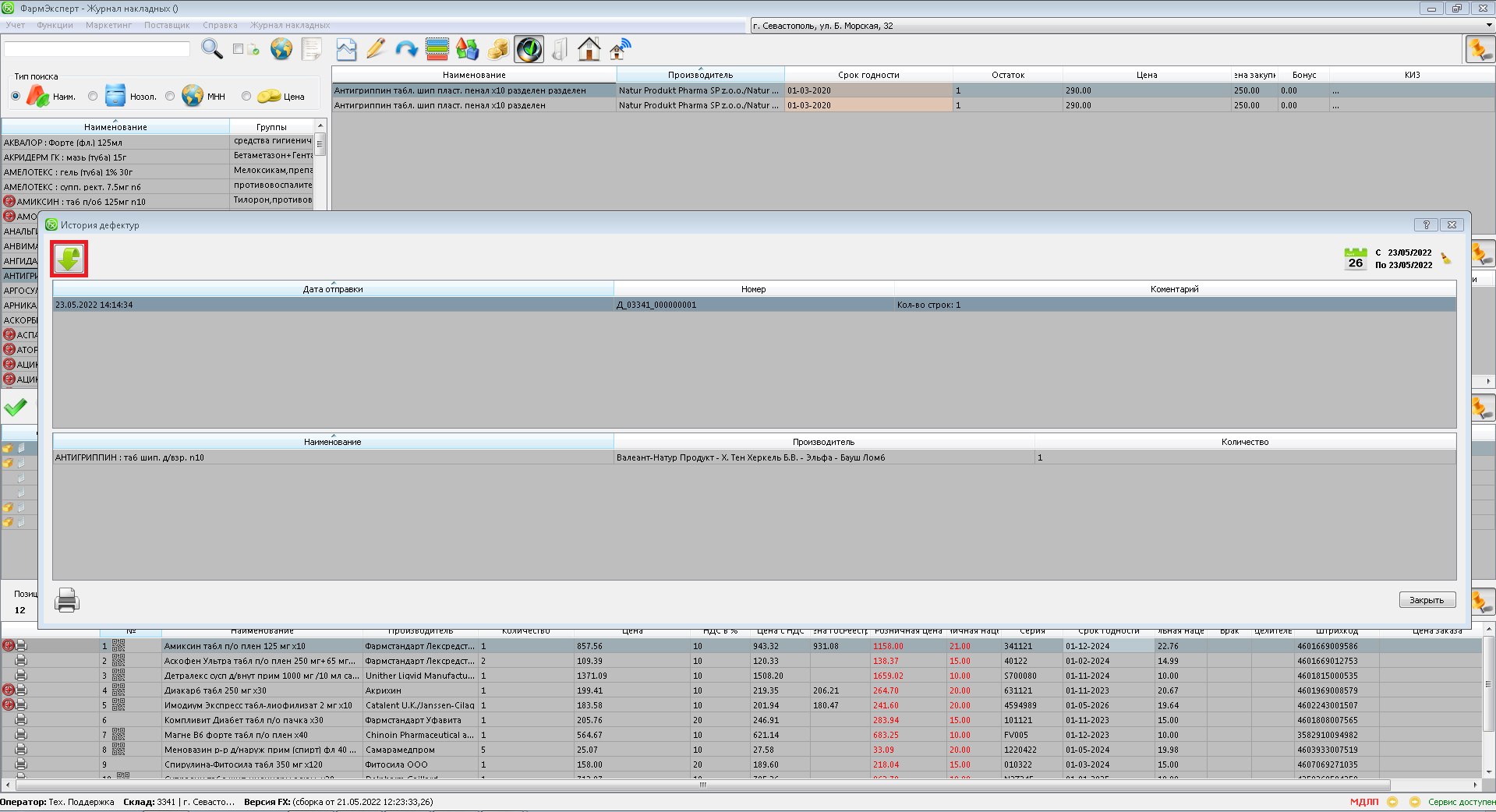Click the house icon in the toolbar
Screen dimensions: 1496x812
(x=589, y=49)
